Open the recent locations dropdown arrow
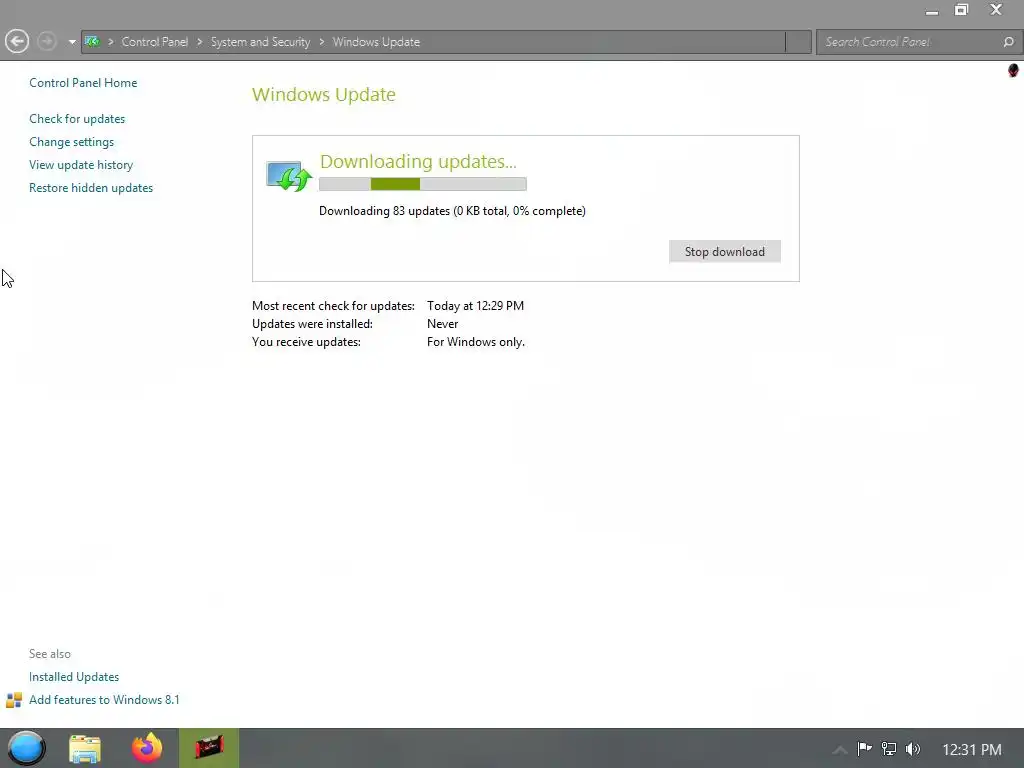 click(72, 42)
